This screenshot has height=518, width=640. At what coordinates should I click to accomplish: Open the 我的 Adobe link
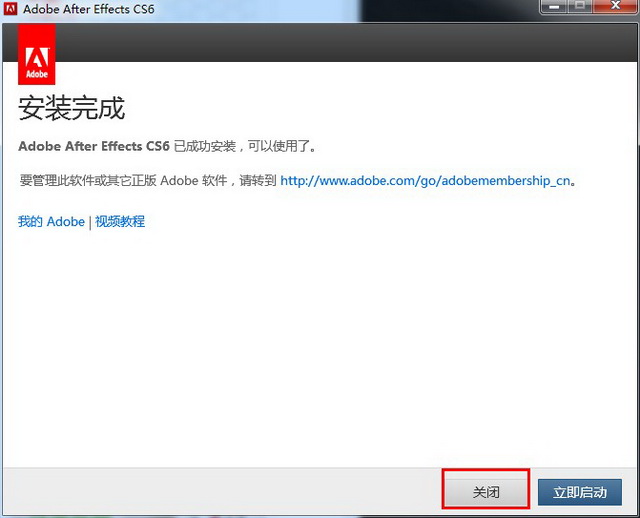pos(51,222)
